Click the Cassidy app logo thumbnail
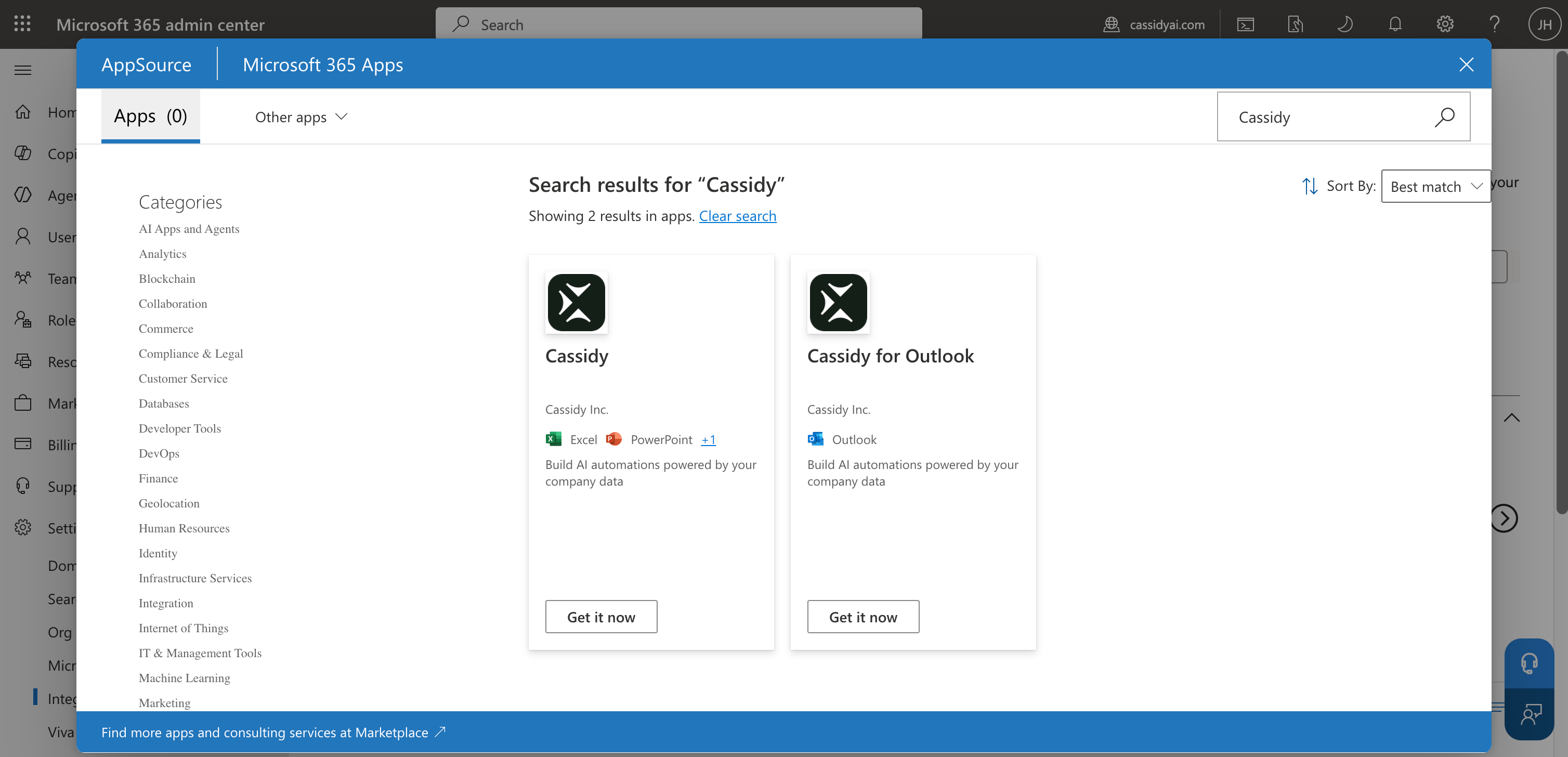The height and width of the screenshot is (757, 1568). click(577, 303)
